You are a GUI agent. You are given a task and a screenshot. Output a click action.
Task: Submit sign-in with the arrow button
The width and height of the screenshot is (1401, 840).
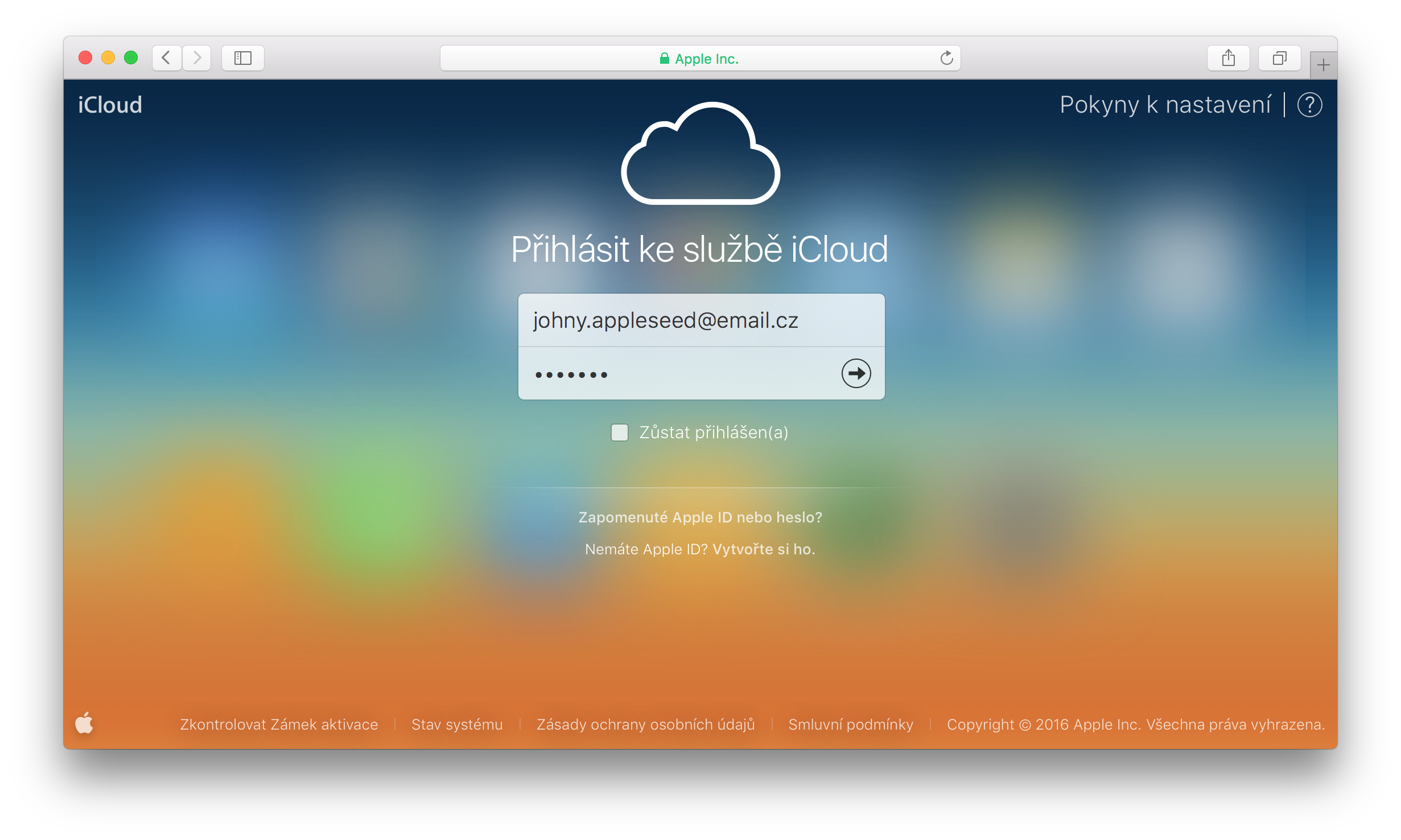pyautogui.click(x=856, y=373)
